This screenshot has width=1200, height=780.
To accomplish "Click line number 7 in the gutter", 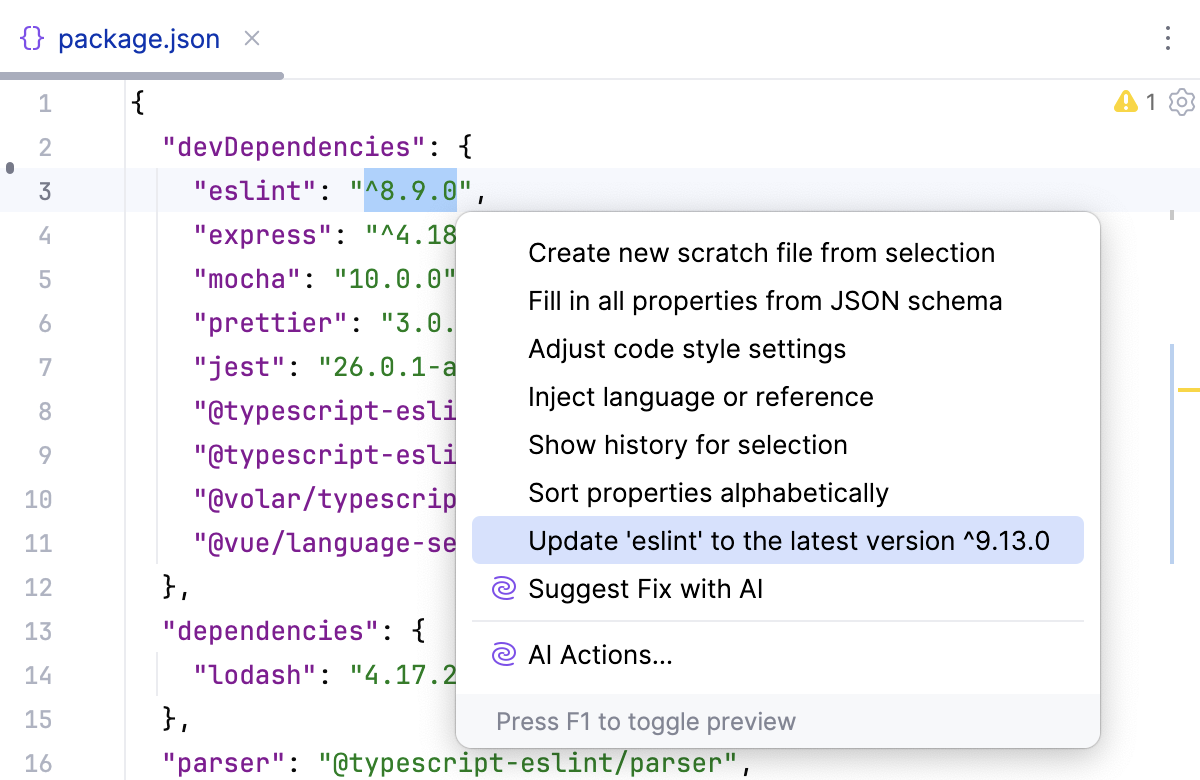I will [x=45, y=367].
